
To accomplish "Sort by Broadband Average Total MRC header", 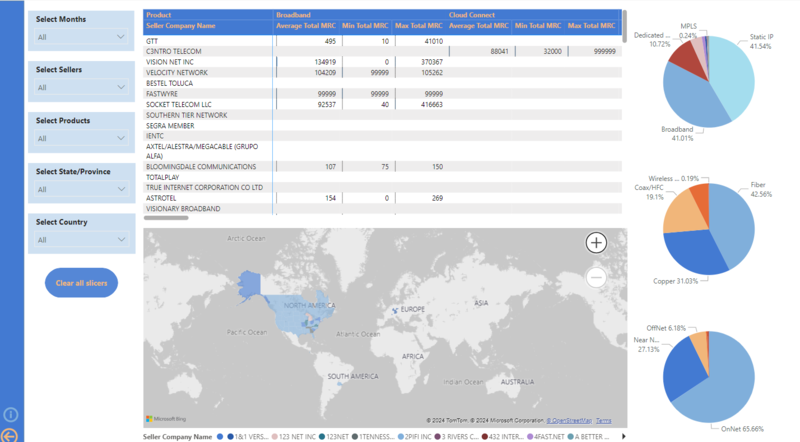I will pos(305,25).
